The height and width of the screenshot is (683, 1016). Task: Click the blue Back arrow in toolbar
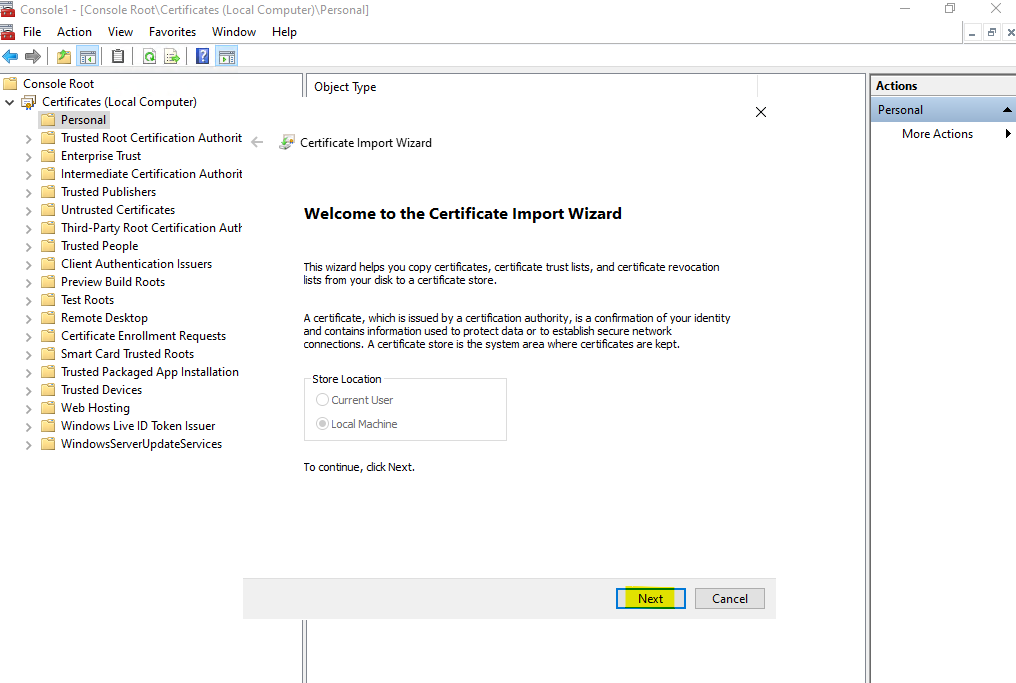(10, 56)
